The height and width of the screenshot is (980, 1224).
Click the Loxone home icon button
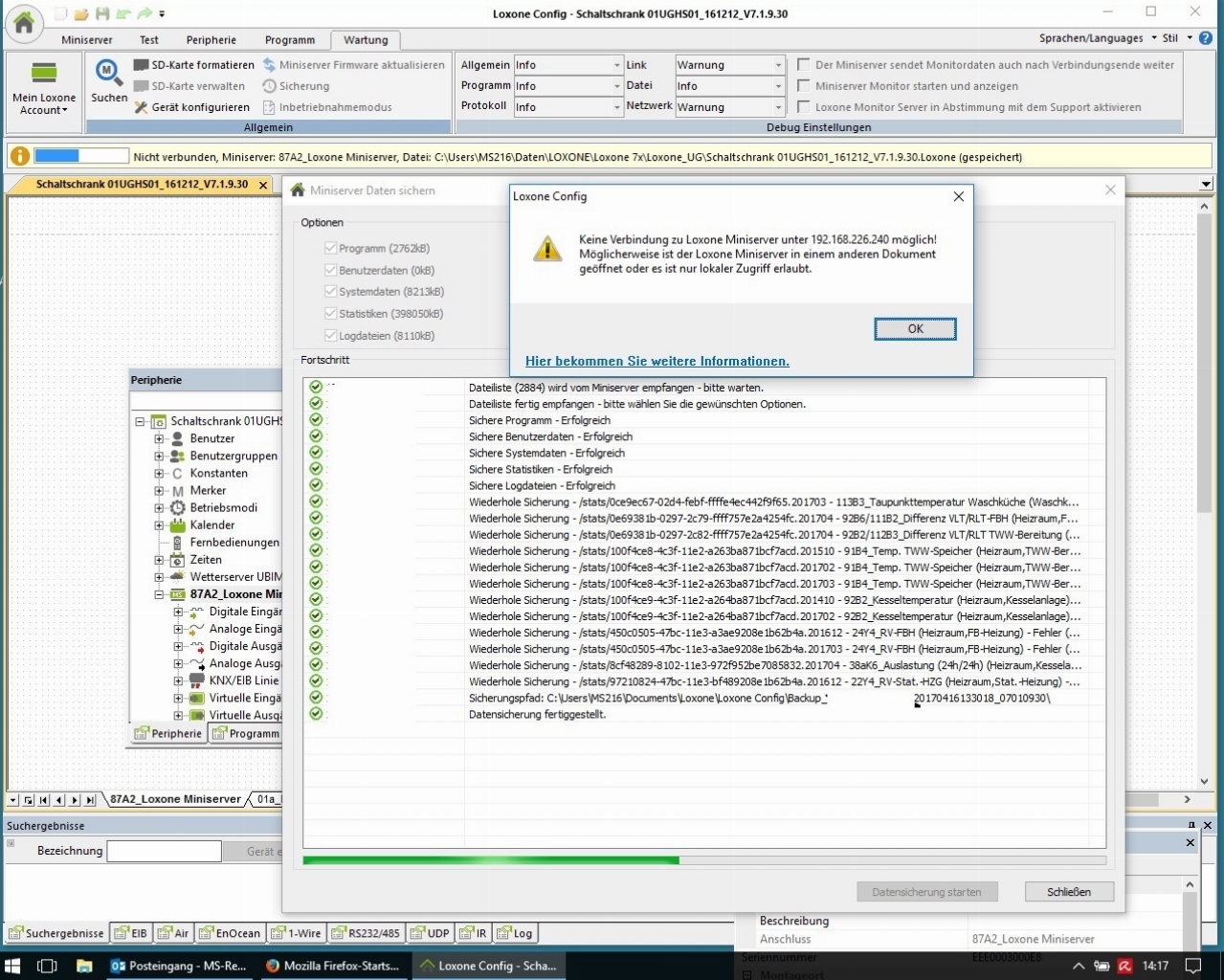[24, 23]
